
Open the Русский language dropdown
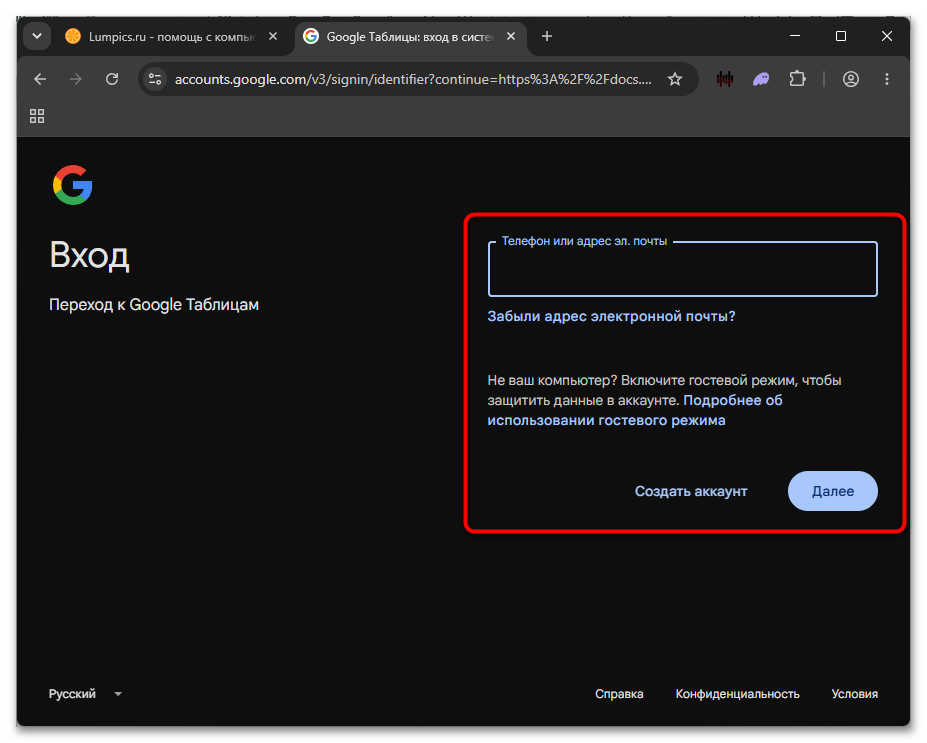click(x=85, y=693)
